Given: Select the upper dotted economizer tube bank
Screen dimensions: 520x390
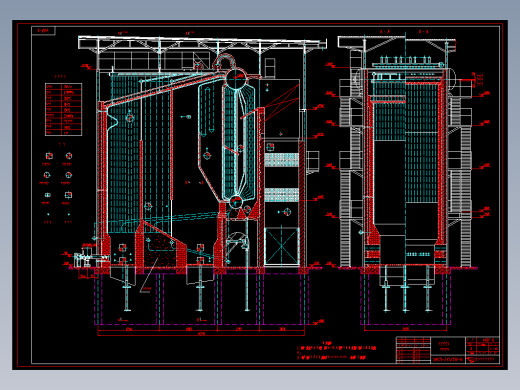Looking at the screenshot, I should 282,160.
